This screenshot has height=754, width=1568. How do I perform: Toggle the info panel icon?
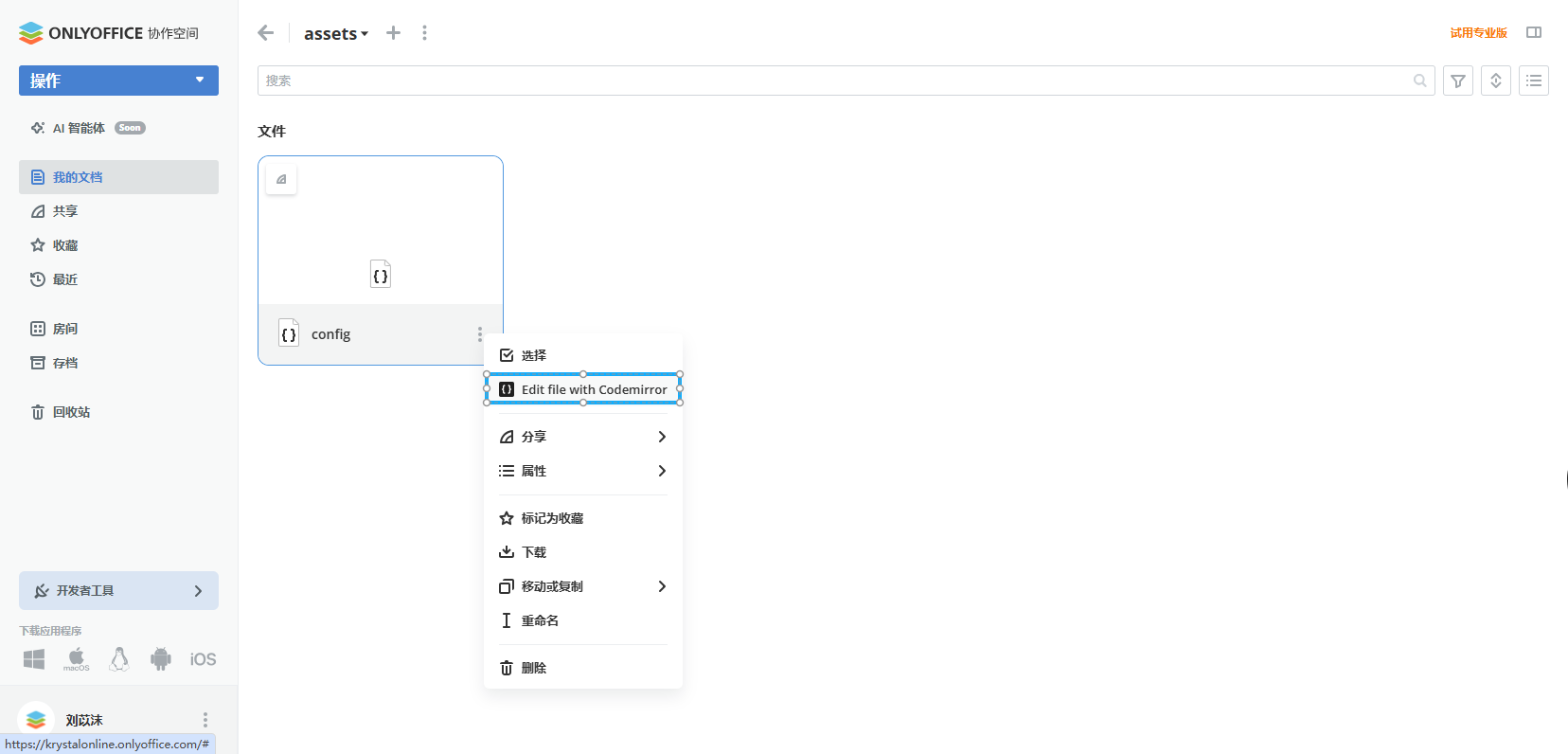click(1534, 33)
